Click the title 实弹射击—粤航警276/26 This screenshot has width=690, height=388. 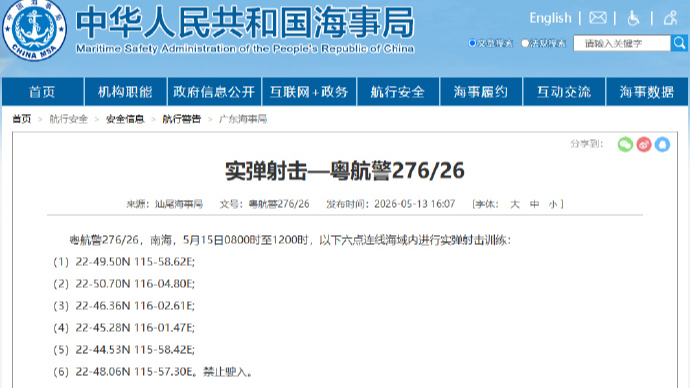coord(345,171)
